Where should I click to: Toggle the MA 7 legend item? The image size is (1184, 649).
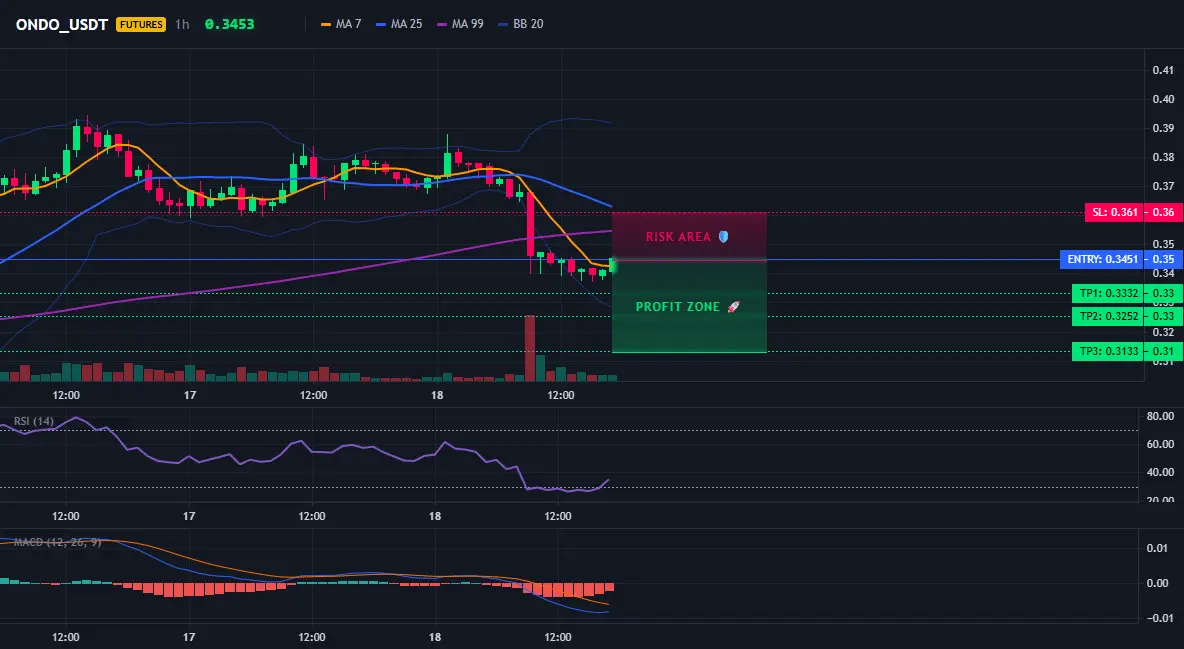tap(341, 24)
